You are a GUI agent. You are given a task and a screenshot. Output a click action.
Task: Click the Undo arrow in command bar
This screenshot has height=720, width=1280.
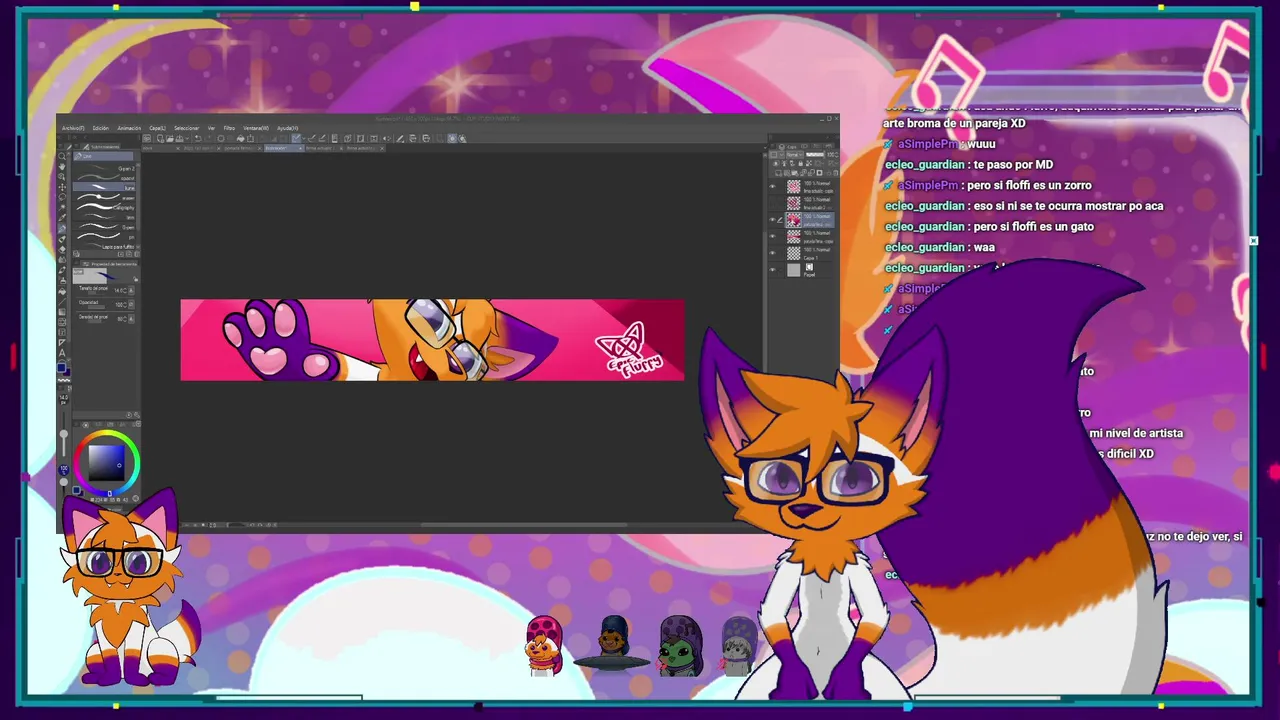[198, 138]
